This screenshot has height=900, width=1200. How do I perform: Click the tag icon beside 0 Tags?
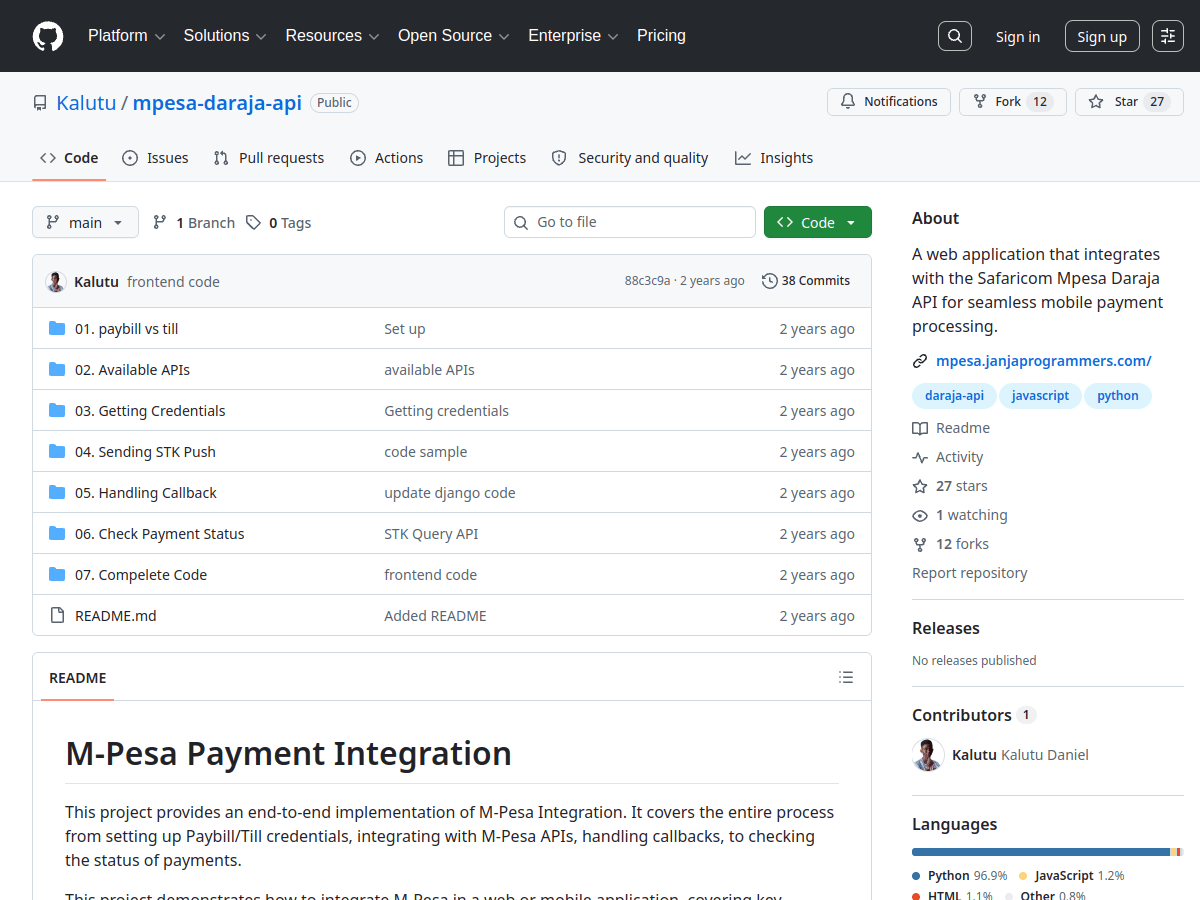click(x=254, y=223)
